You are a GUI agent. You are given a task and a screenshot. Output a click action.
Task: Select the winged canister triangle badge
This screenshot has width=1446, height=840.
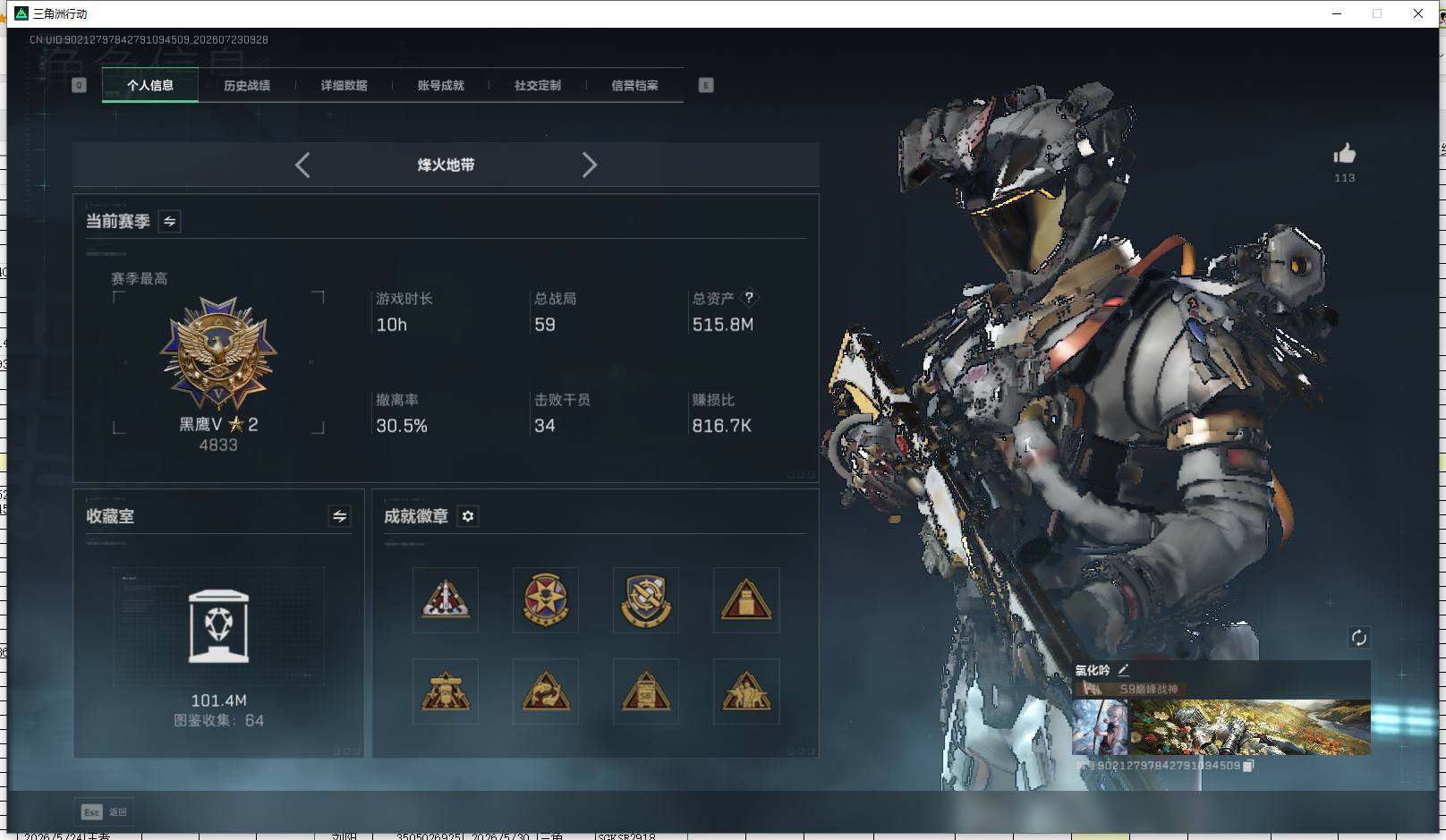click(x=446, y=692)
